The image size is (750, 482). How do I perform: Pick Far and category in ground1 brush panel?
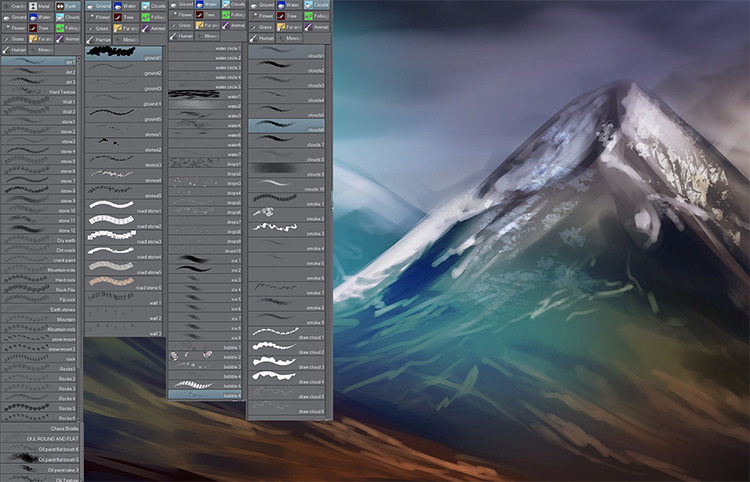[125, 28]
